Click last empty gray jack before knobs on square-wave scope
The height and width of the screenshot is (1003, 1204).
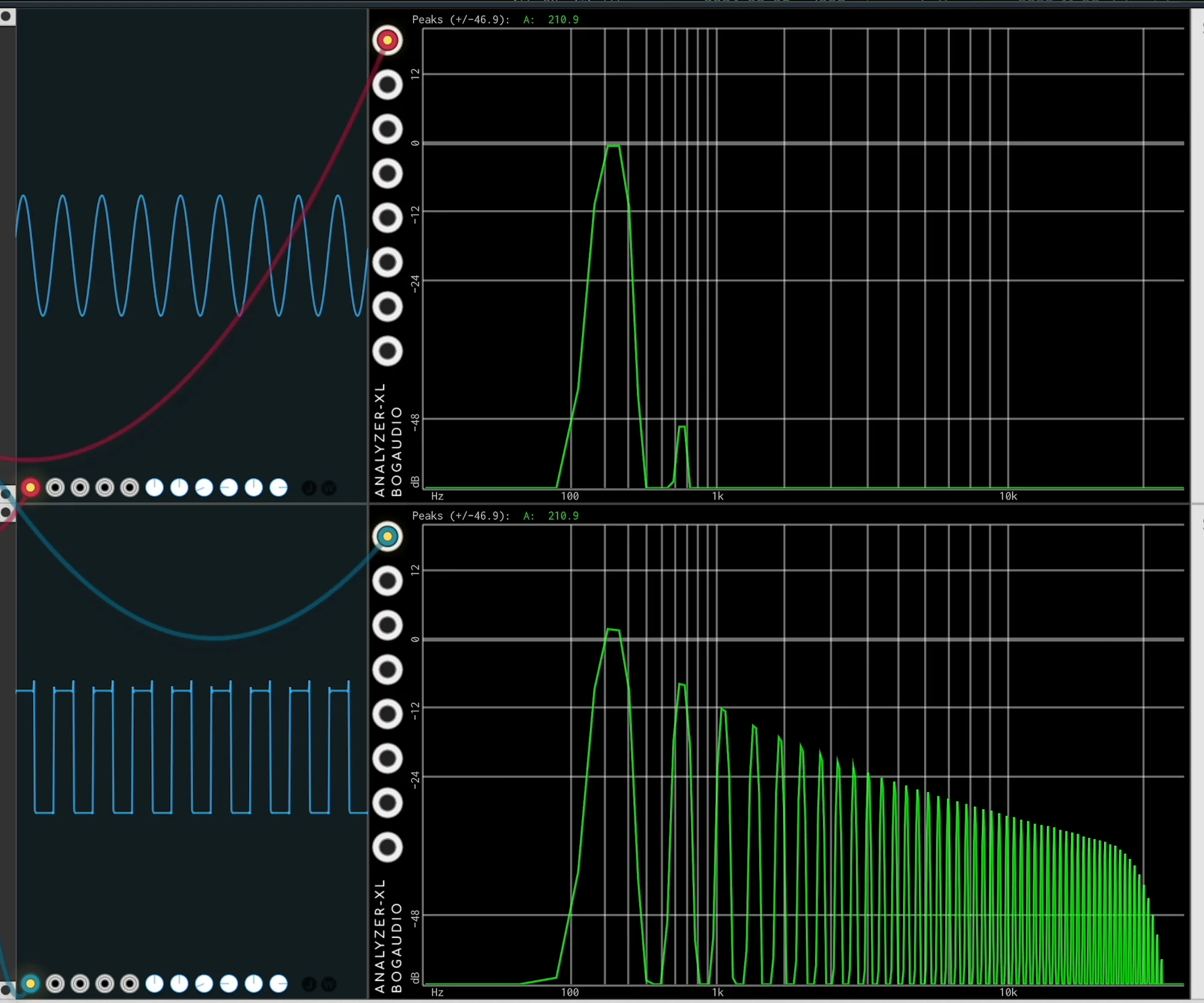(x=129, y=984)
